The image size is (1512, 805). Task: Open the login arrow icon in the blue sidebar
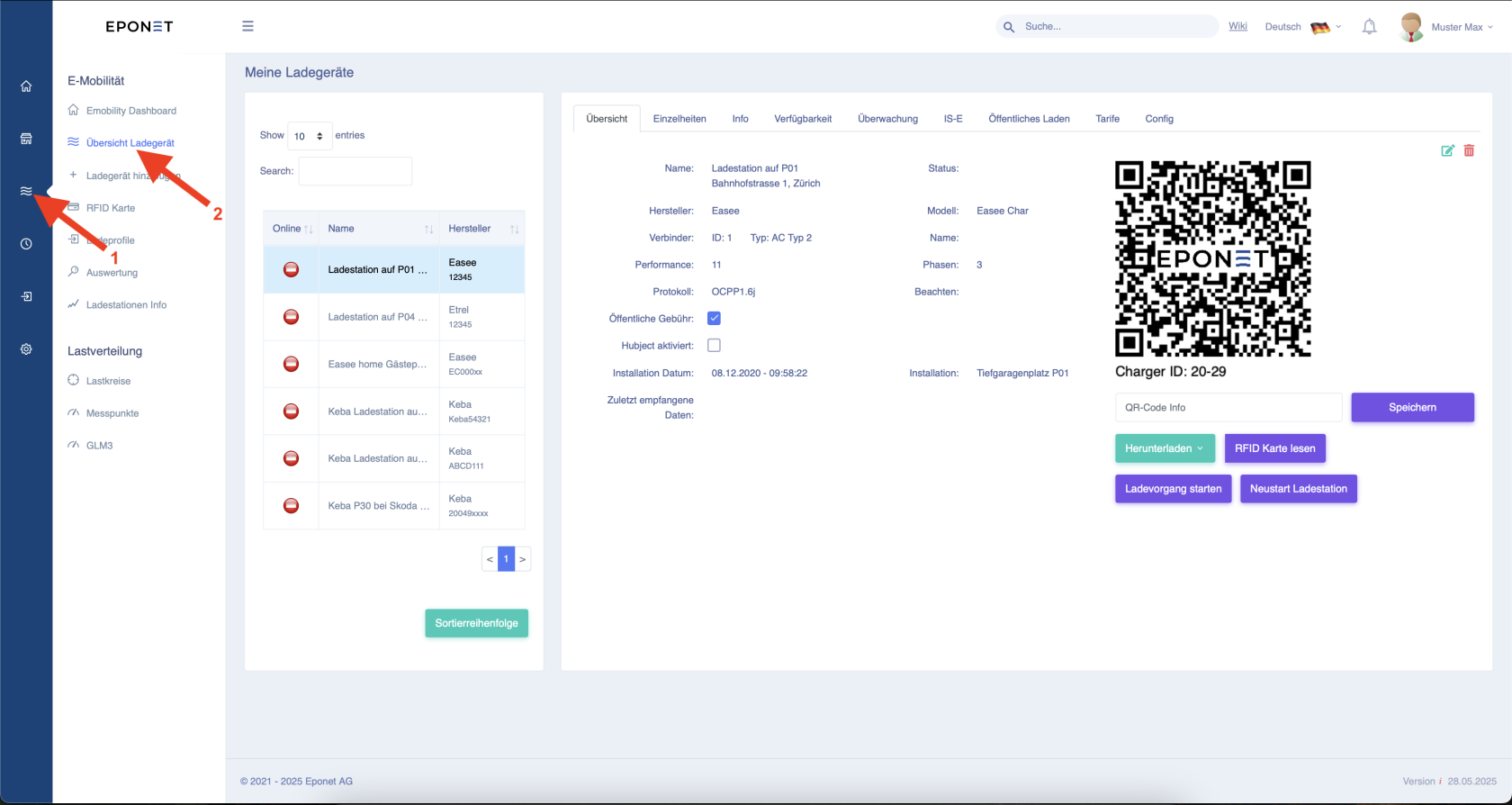click(26, 296)
